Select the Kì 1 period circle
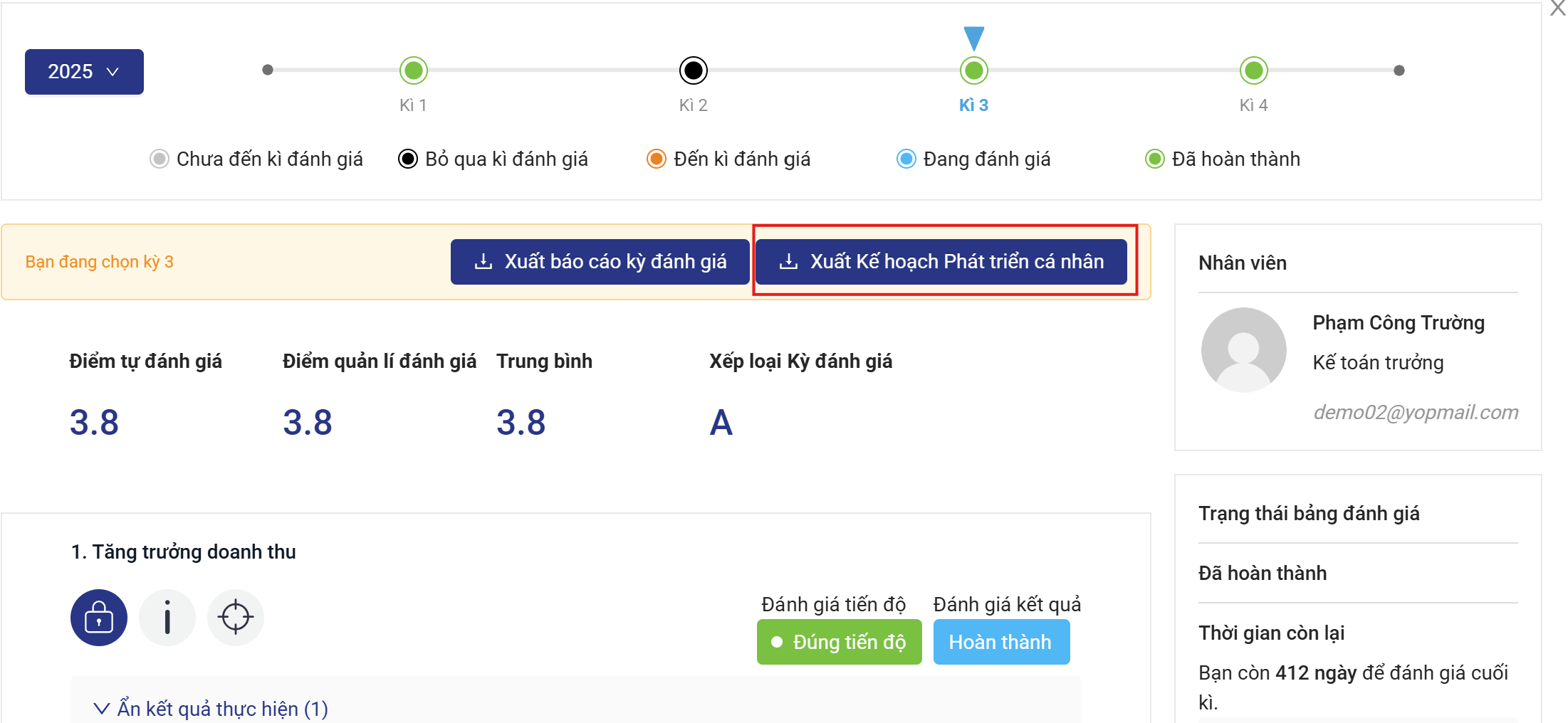Screen dimensions: 1568x723 (414, 70)
